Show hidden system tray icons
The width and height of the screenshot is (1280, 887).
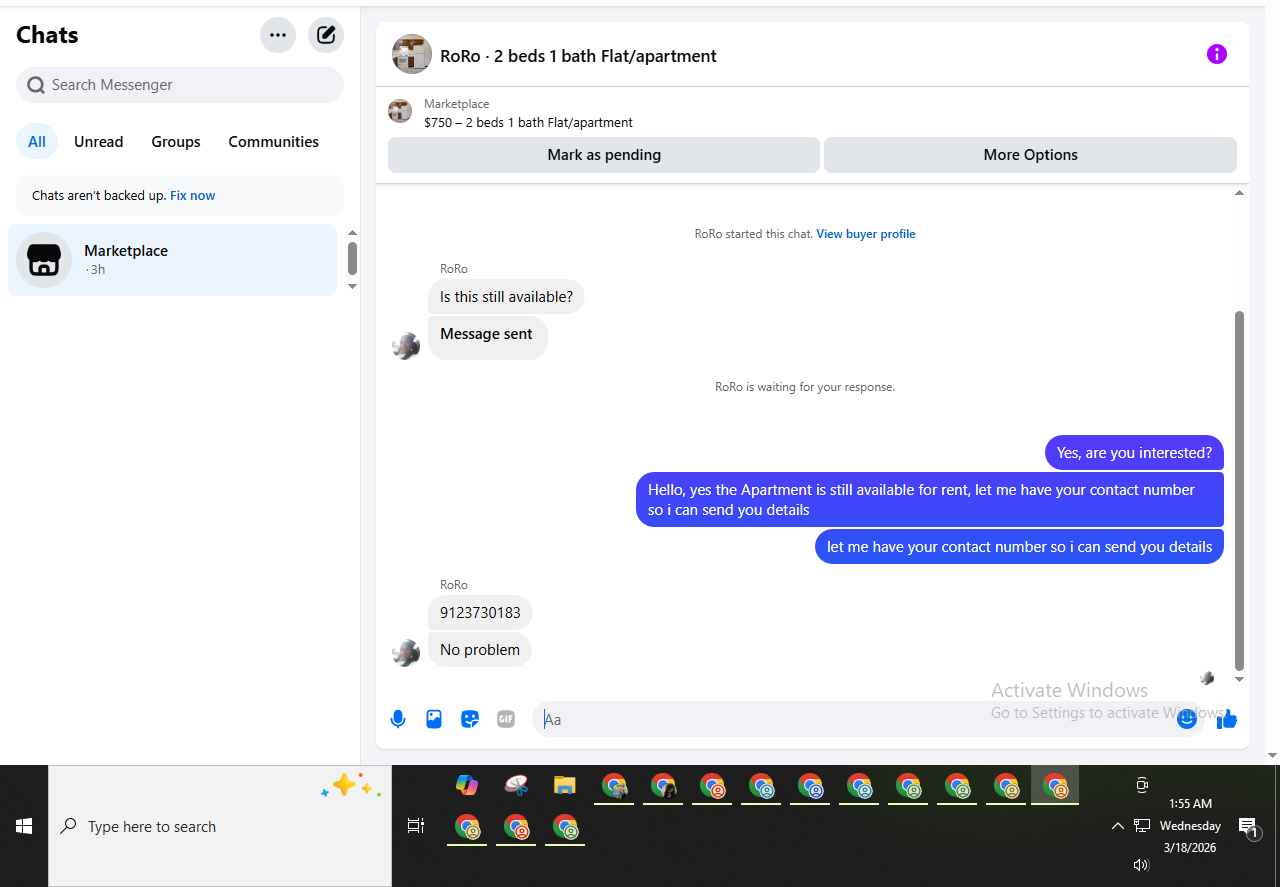click(x=1118, y=826)
